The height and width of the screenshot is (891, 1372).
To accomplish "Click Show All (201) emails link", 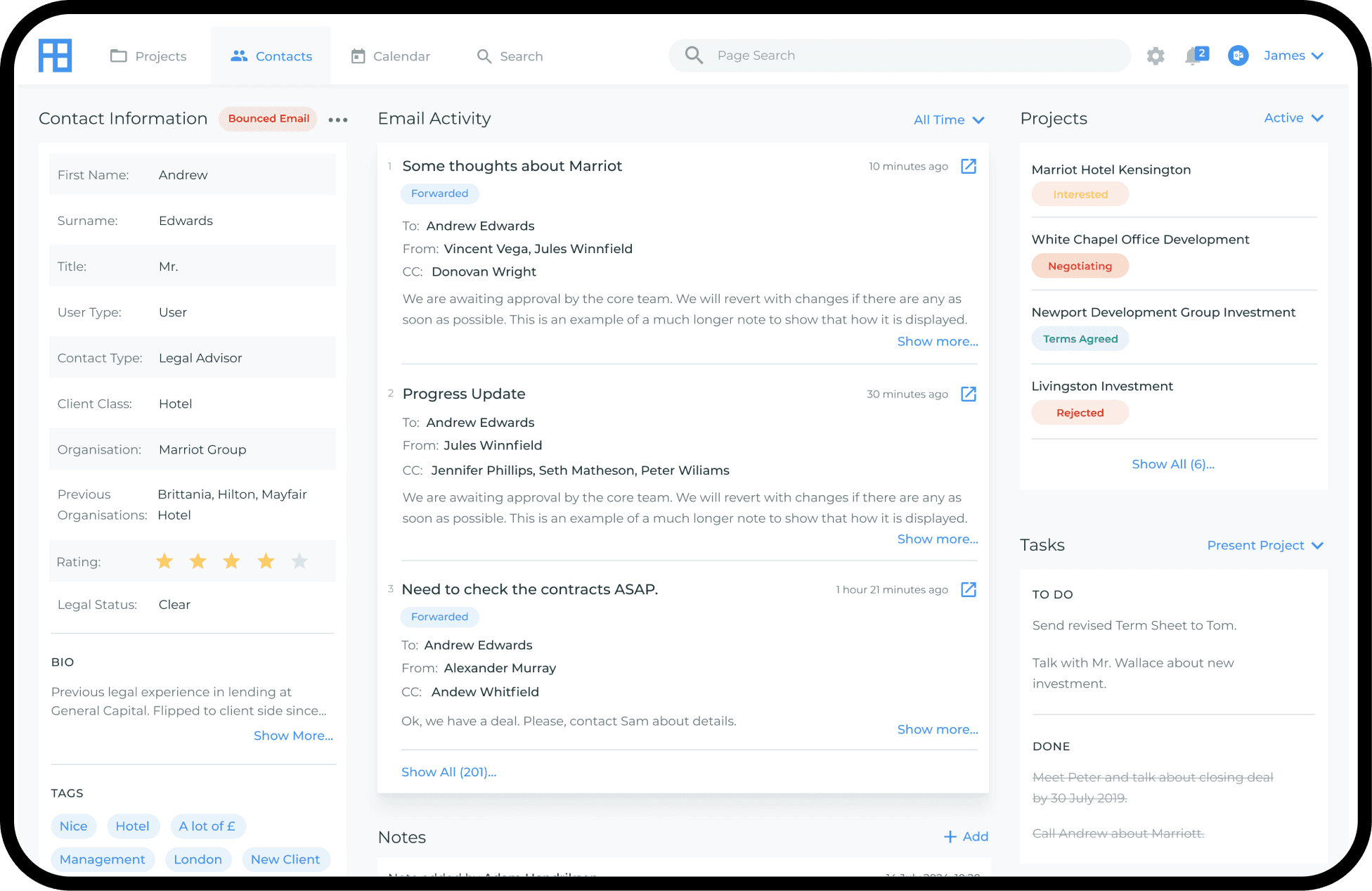I will 448,771.
